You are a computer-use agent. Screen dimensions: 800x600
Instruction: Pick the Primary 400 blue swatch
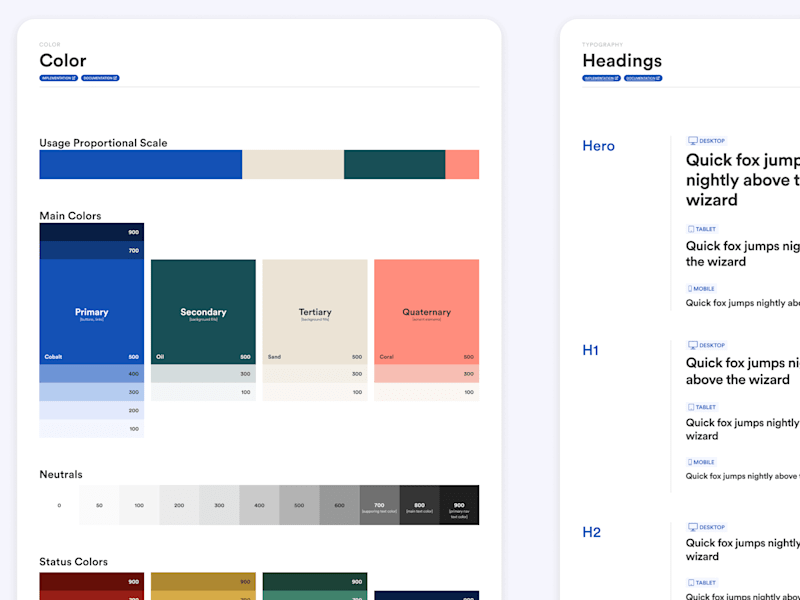92,373
